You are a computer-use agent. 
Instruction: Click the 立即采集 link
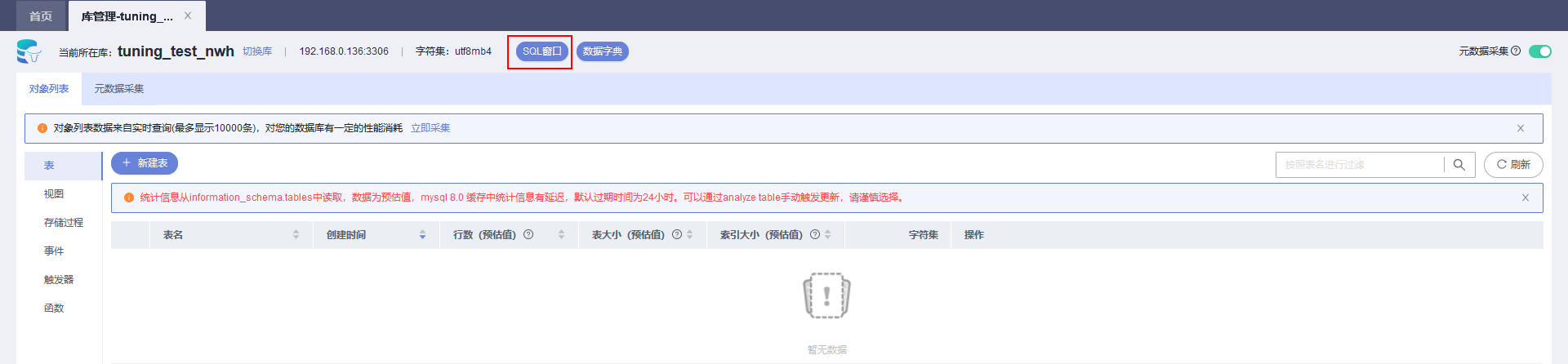(x=430, y=128)
